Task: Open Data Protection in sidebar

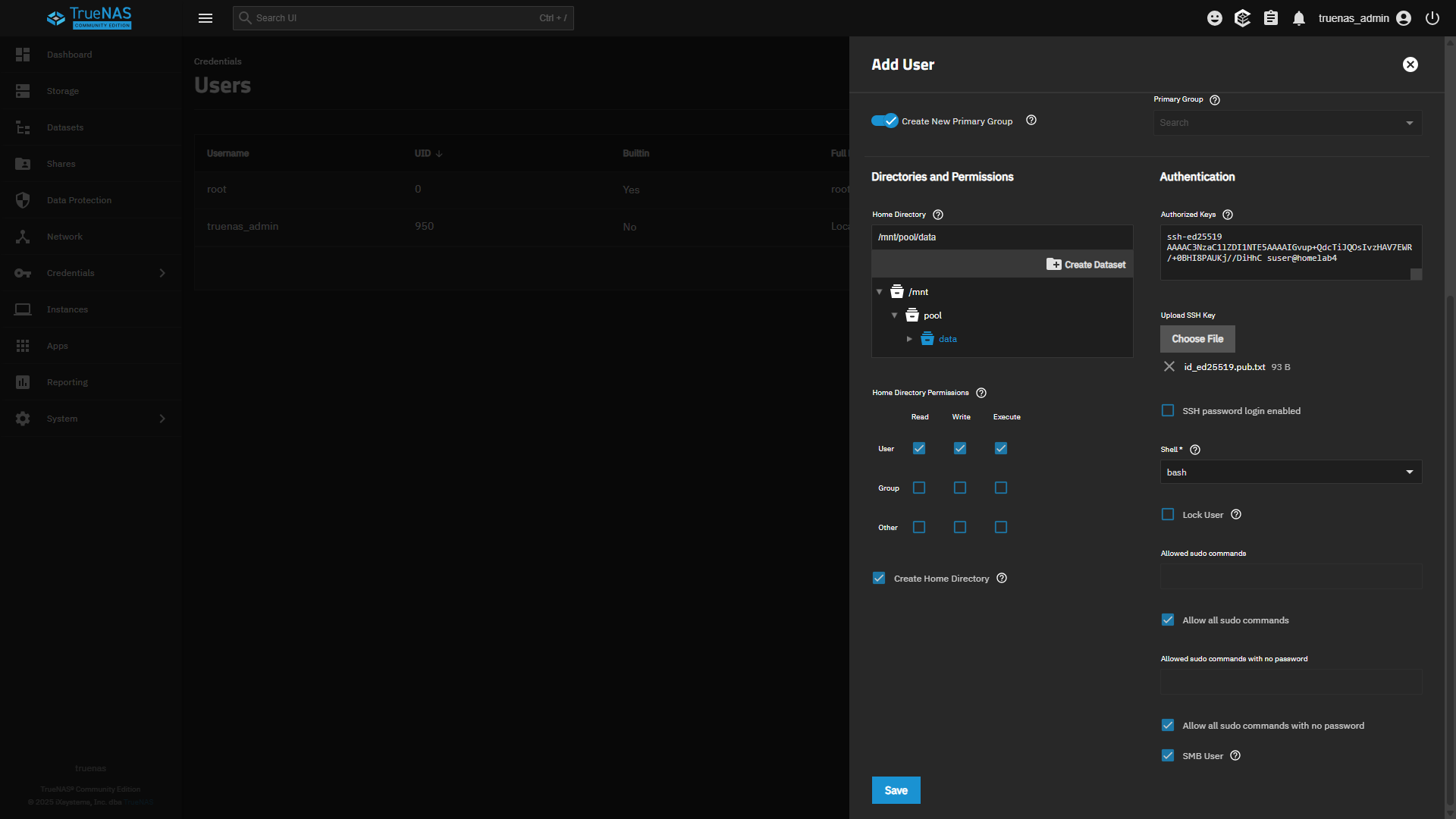Action: [79, 200]
